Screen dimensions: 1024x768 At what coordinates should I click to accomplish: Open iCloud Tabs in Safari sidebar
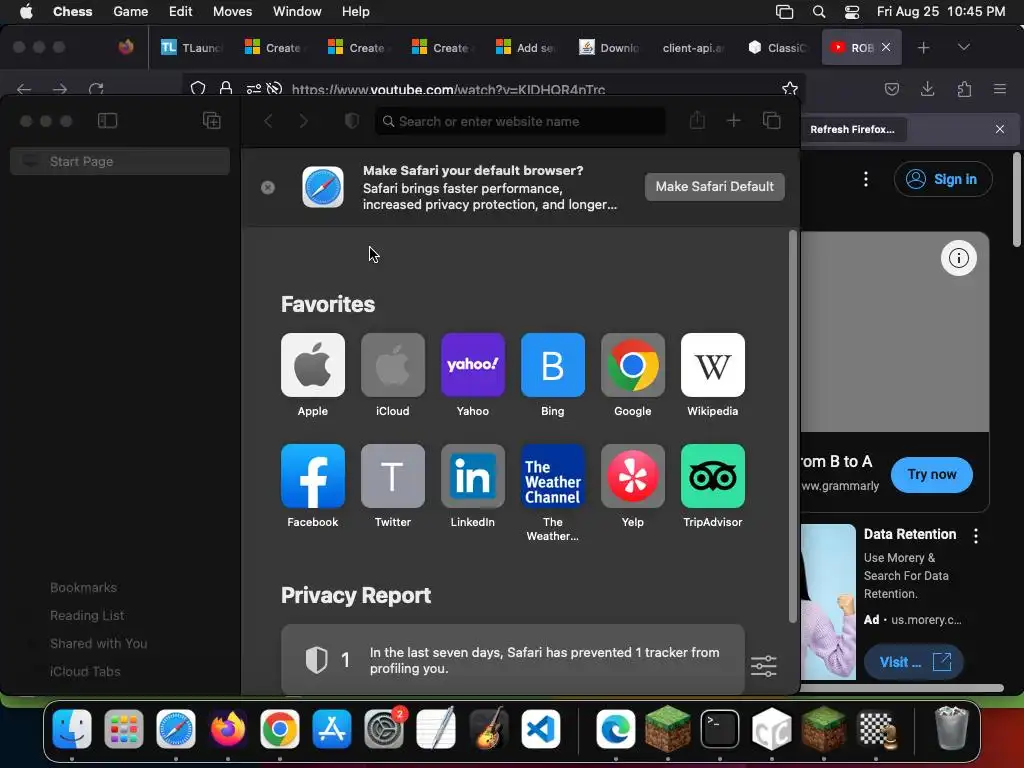85,671
